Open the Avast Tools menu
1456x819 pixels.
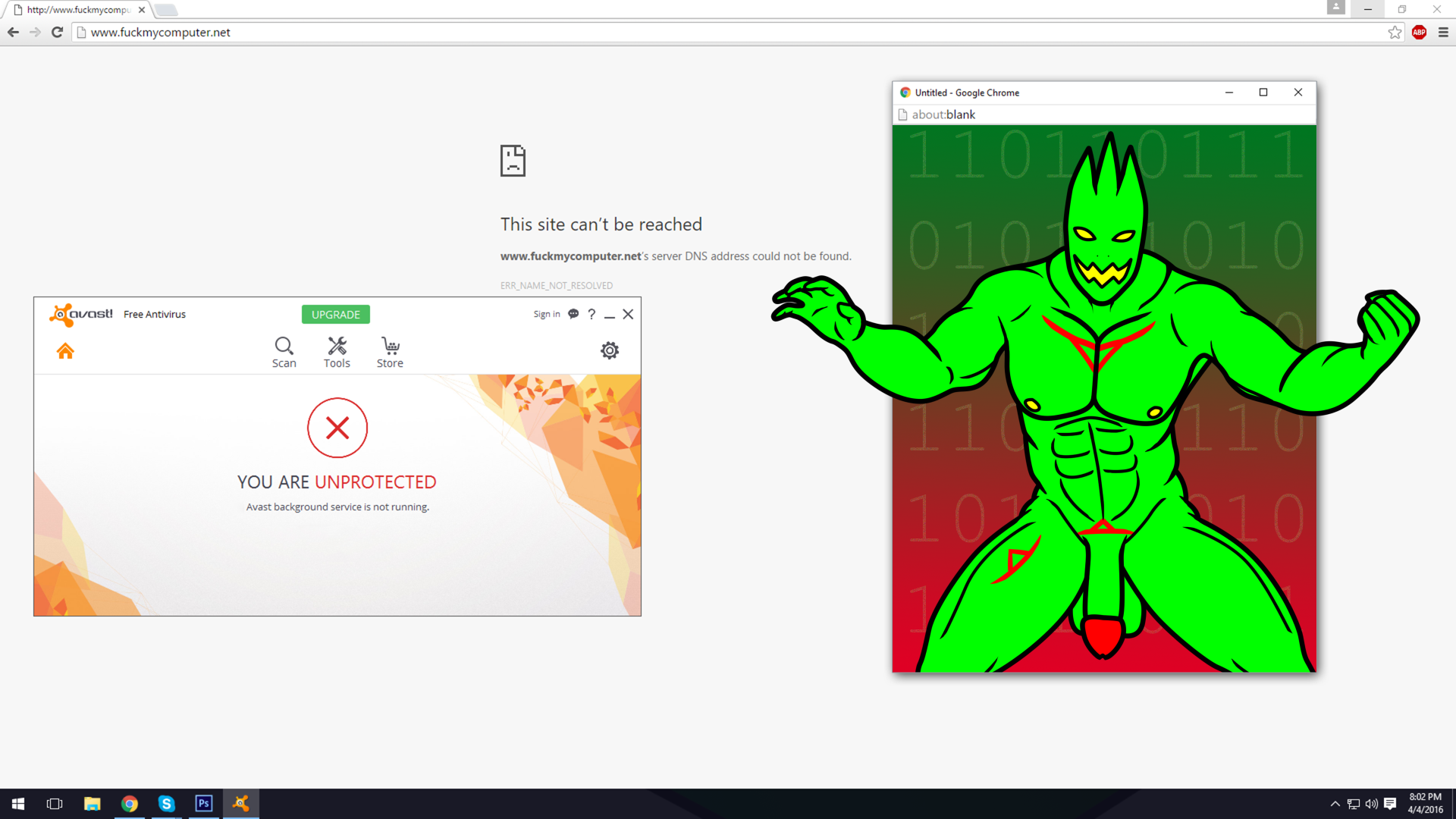click(337, 353)
